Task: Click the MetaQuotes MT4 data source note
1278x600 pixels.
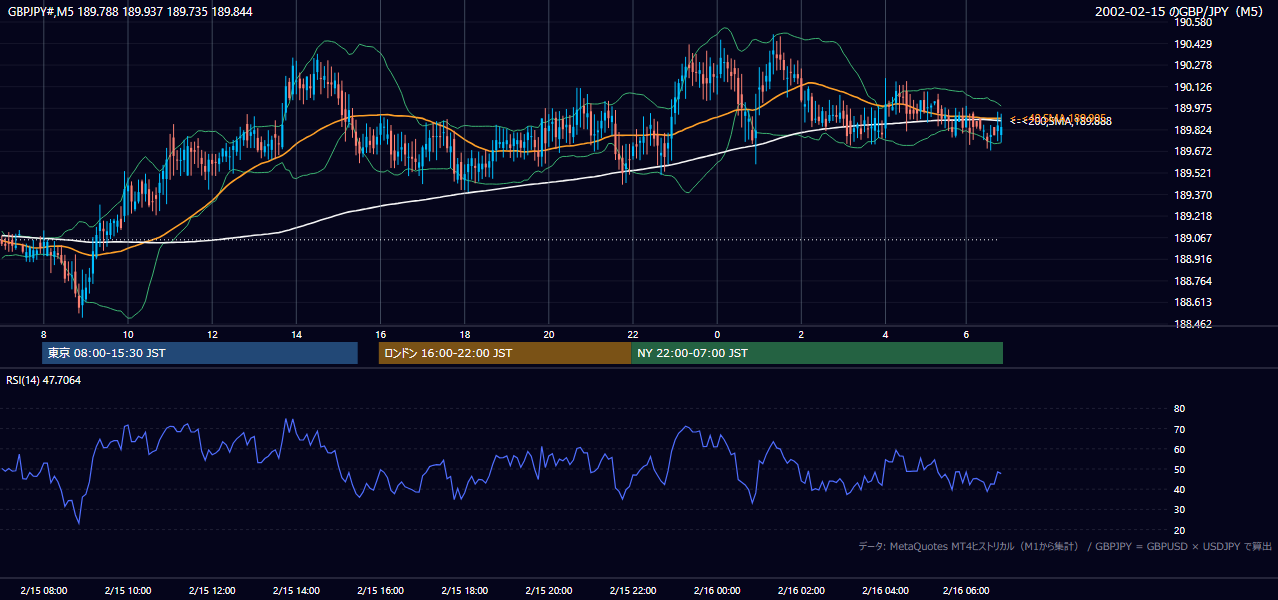Action: pos(1065,546)
